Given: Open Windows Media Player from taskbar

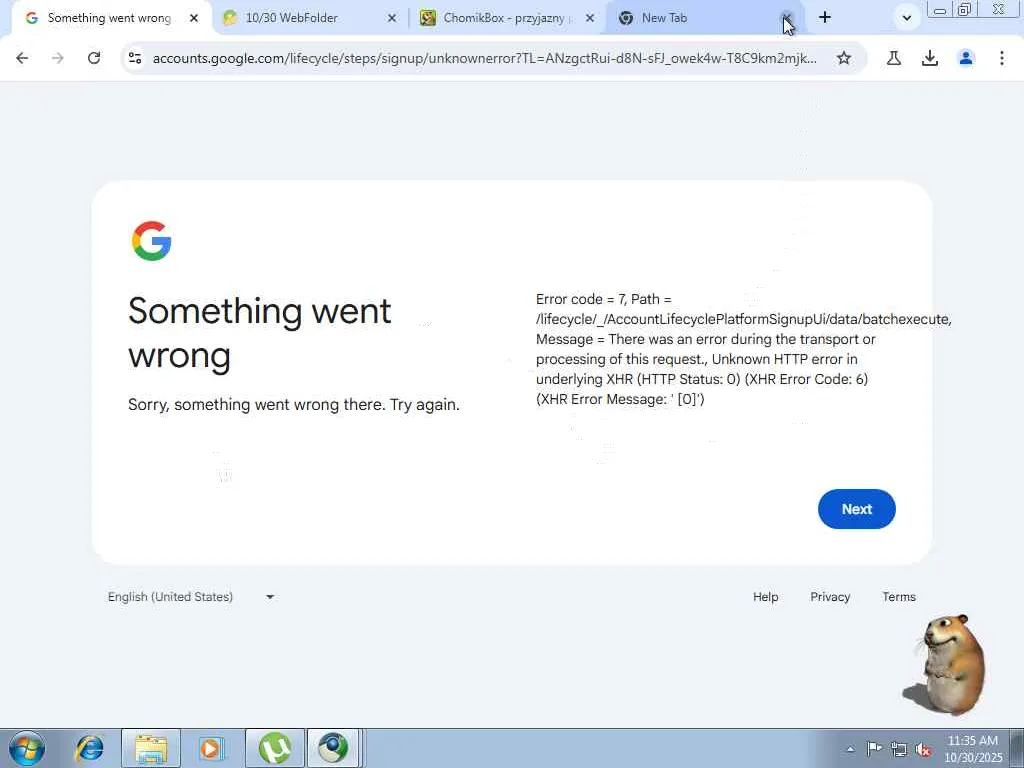Looking at the screenshot, I should (210, 748).
